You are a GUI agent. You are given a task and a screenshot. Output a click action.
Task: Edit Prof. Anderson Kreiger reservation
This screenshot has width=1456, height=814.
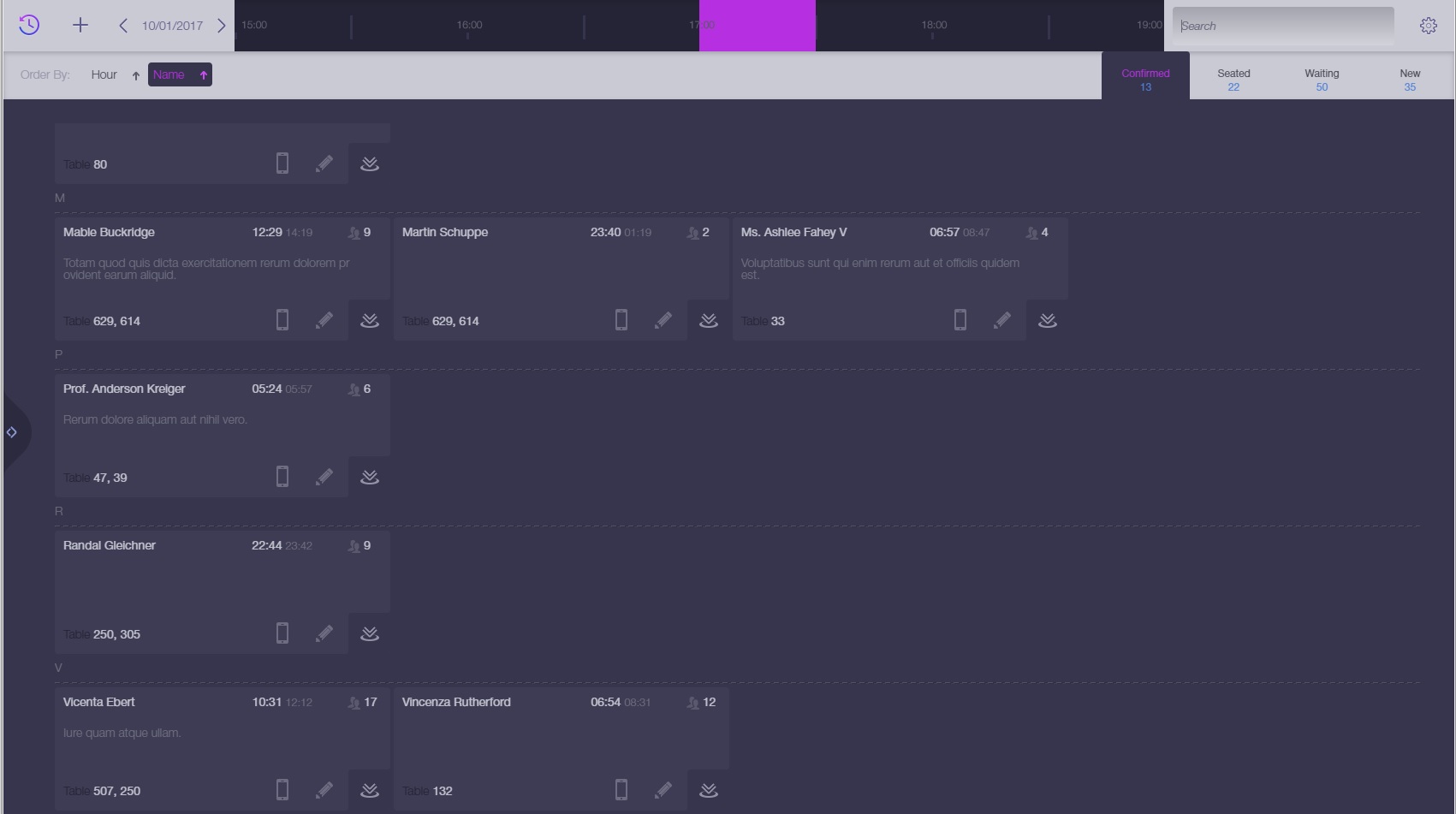tap(324, 477)
